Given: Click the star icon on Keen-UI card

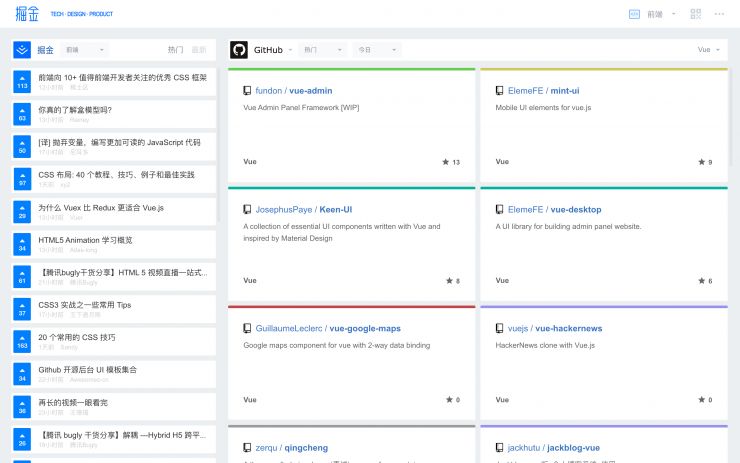Looking at the screenshot, I should pos(449,281).
